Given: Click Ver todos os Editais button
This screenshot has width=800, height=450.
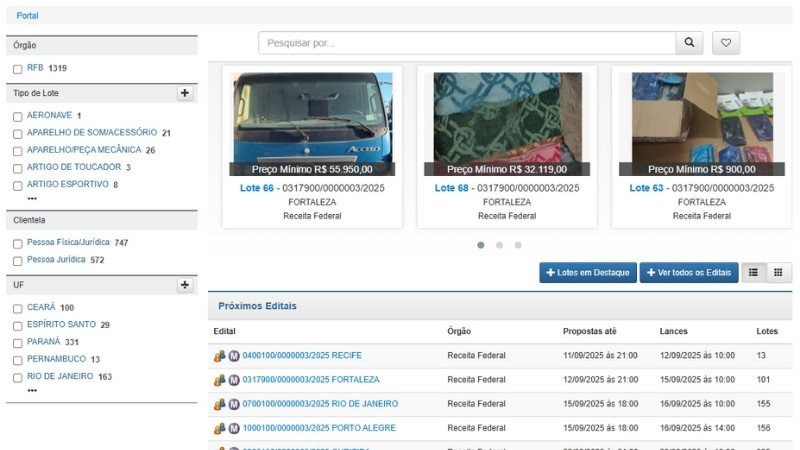Looking at the screenshot, I should point(689,273).
